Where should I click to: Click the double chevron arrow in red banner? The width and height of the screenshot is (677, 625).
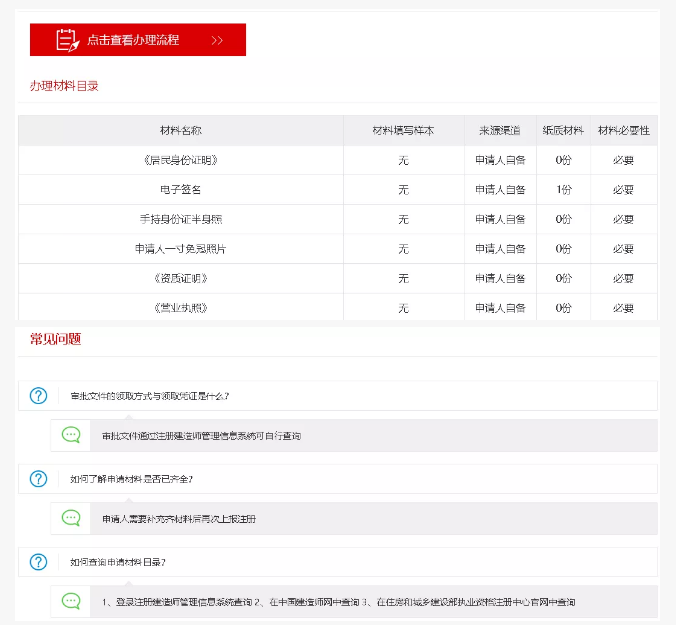tap(217, 41)
